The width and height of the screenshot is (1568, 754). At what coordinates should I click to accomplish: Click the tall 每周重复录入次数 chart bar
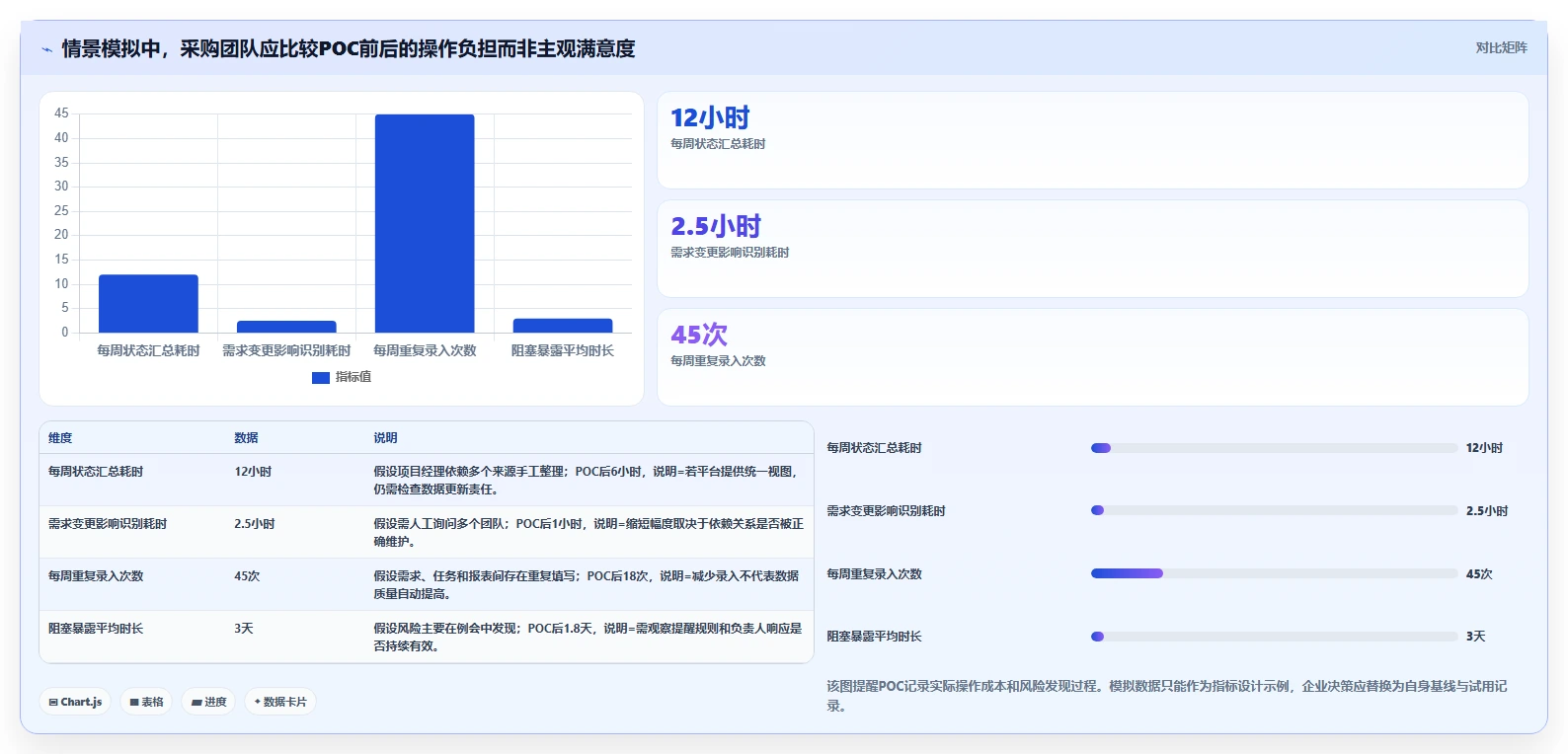pyautogui.click(x=425, y=224)
